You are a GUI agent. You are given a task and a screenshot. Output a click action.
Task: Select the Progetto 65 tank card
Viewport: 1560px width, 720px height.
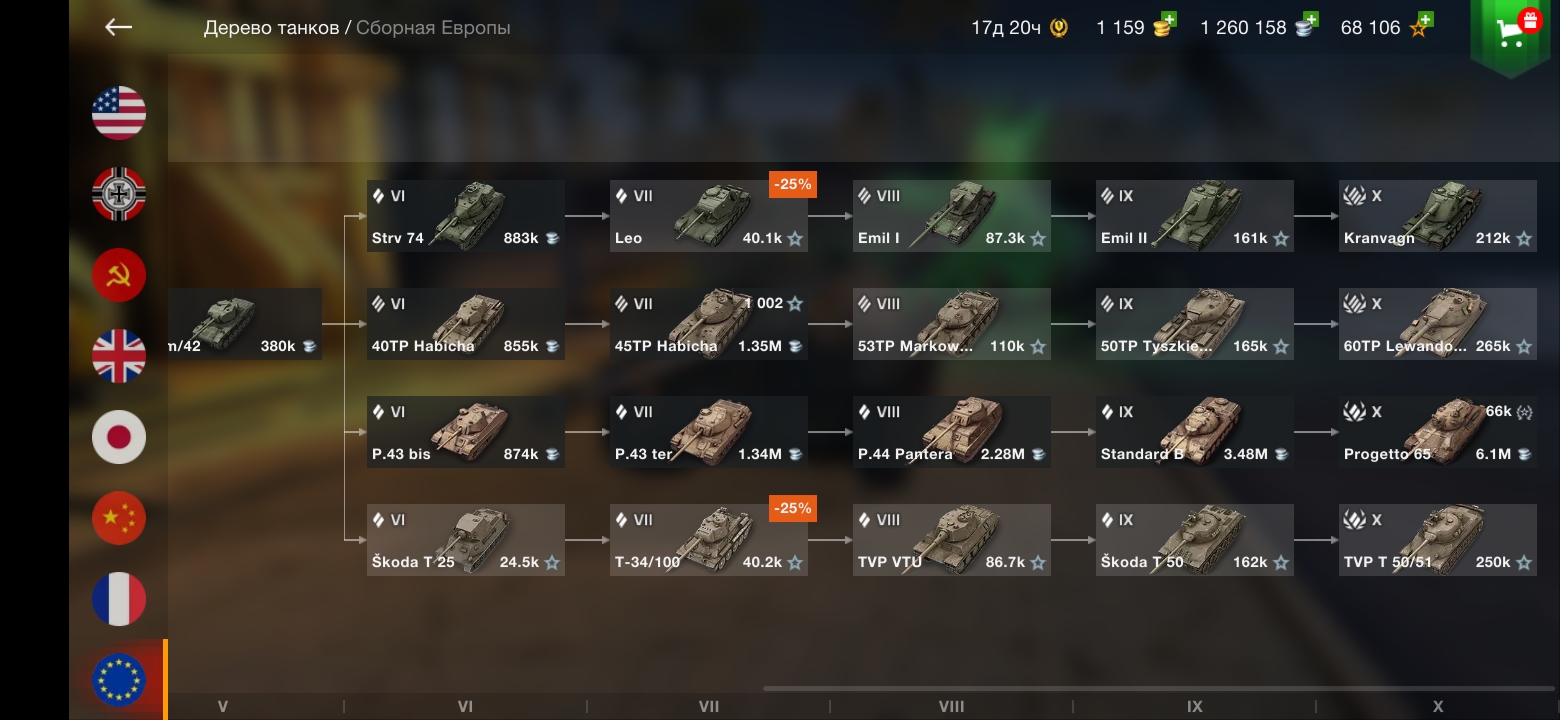click(x=1438, y=432)
